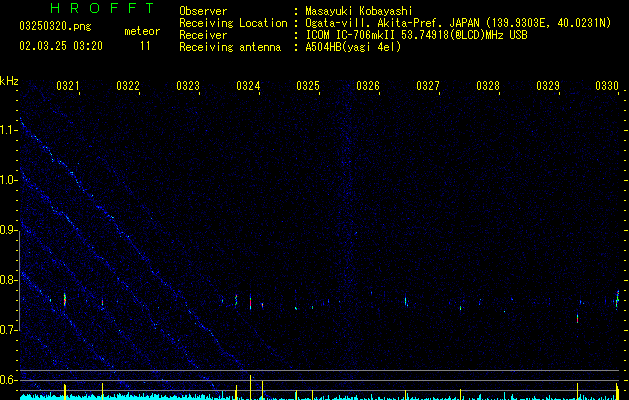
Task: Click the 1.1 frequency axis label
Action: pyautogui.click(x=9, y=130)
